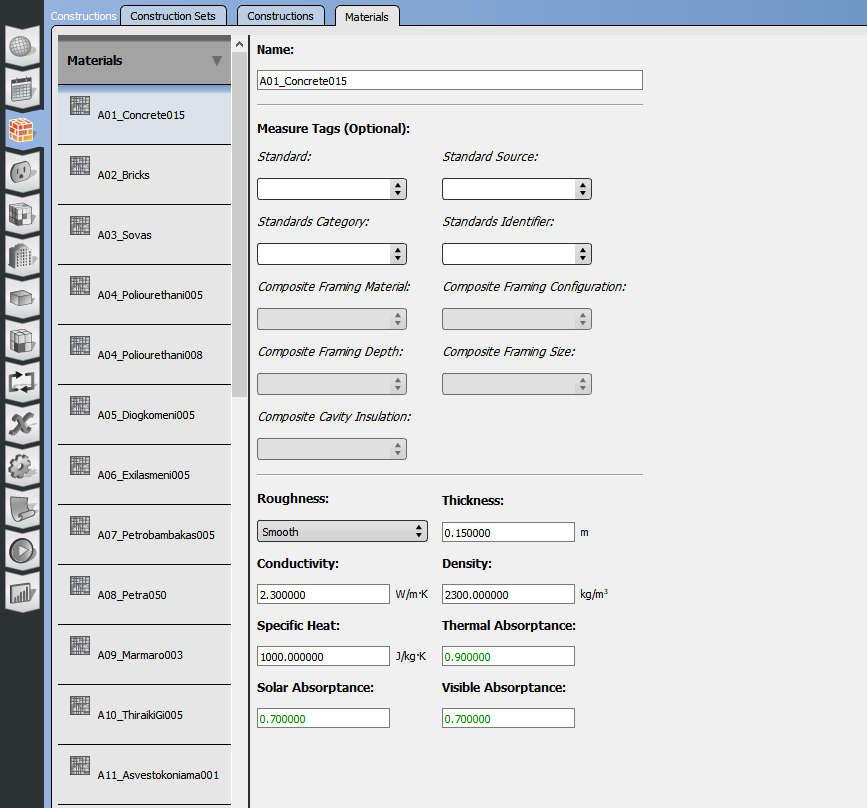
Task: Select A06_Exilasmeni005 in the materials list
Action: point(144,475)
